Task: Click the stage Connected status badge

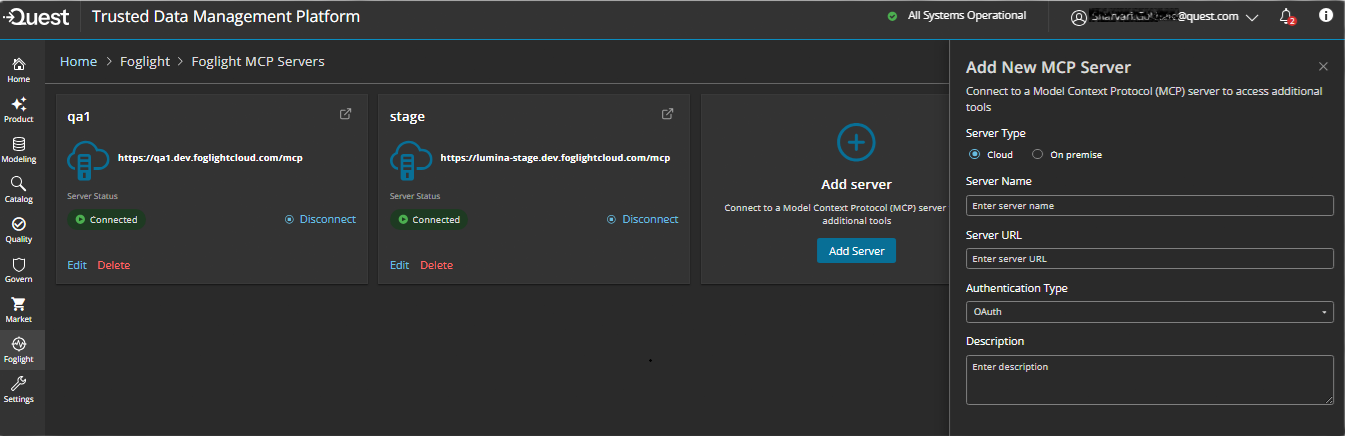Action: 428,220
